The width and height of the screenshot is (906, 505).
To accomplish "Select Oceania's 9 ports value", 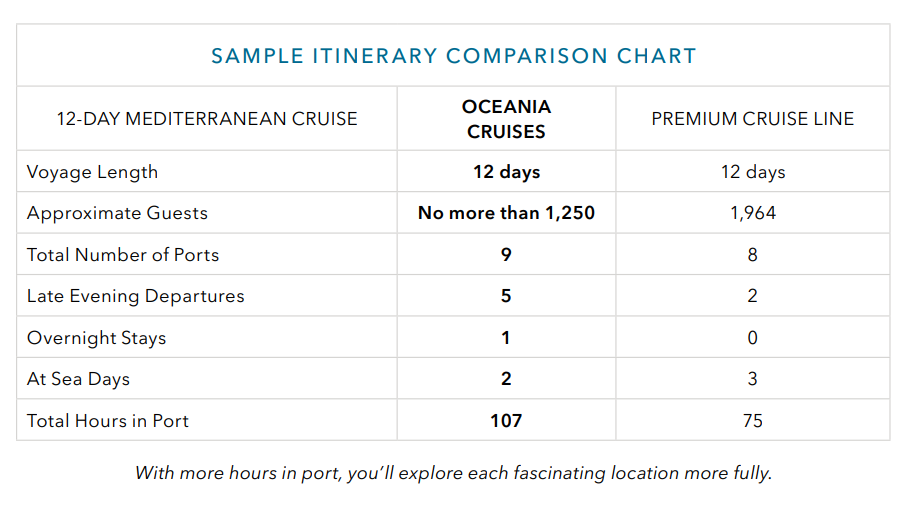I will (506, 255).
